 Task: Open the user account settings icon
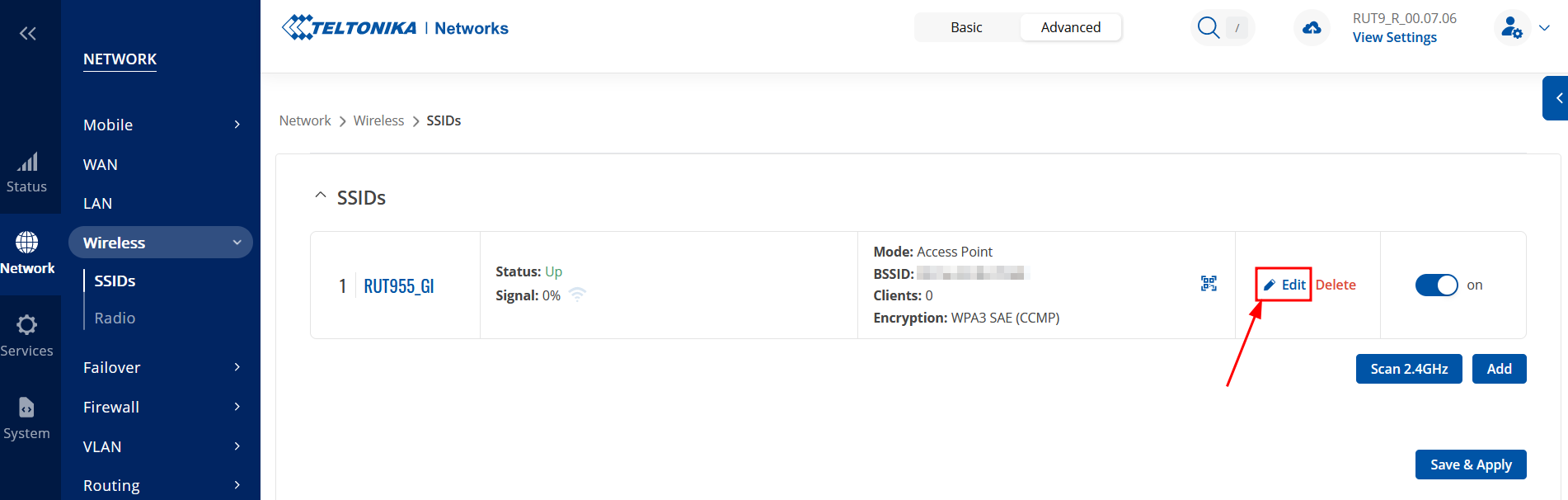pos(1512,28)
